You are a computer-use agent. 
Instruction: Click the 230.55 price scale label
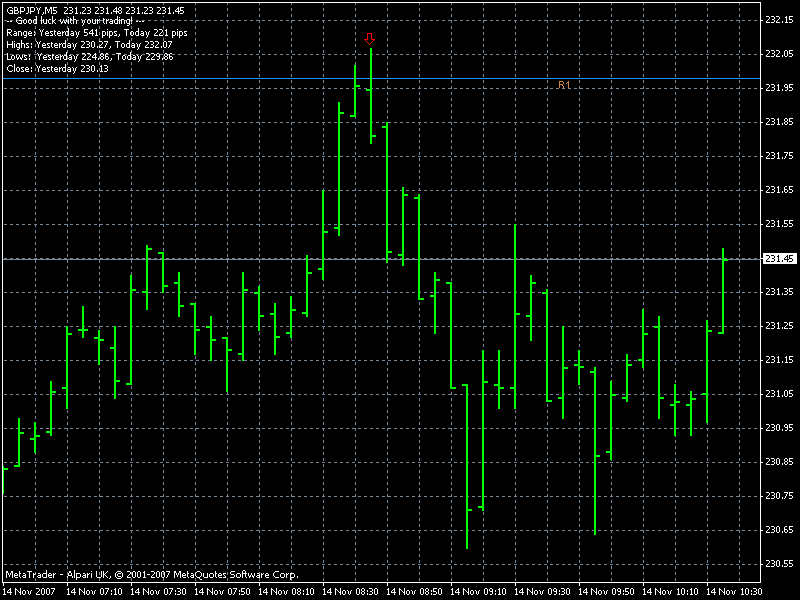(x=780, y=564)
